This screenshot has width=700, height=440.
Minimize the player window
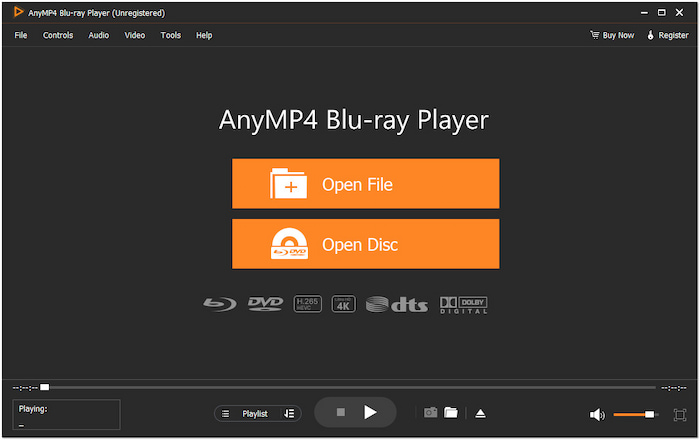coord(644,12)
